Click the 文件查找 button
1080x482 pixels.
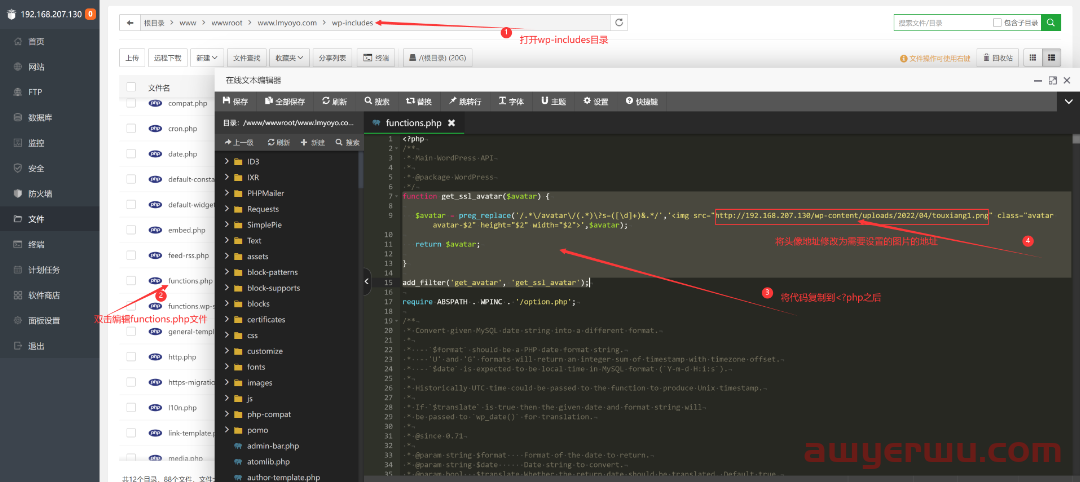(247, 58)
